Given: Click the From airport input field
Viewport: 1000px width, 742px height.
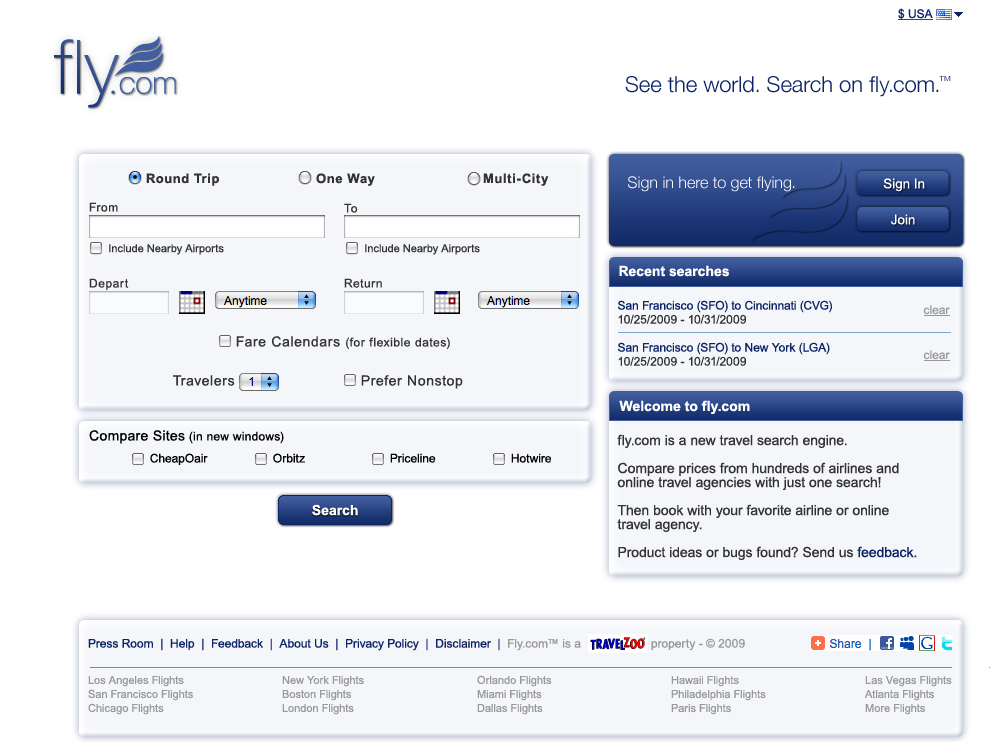Looking at the screenshot, I should tap(207, 226).
